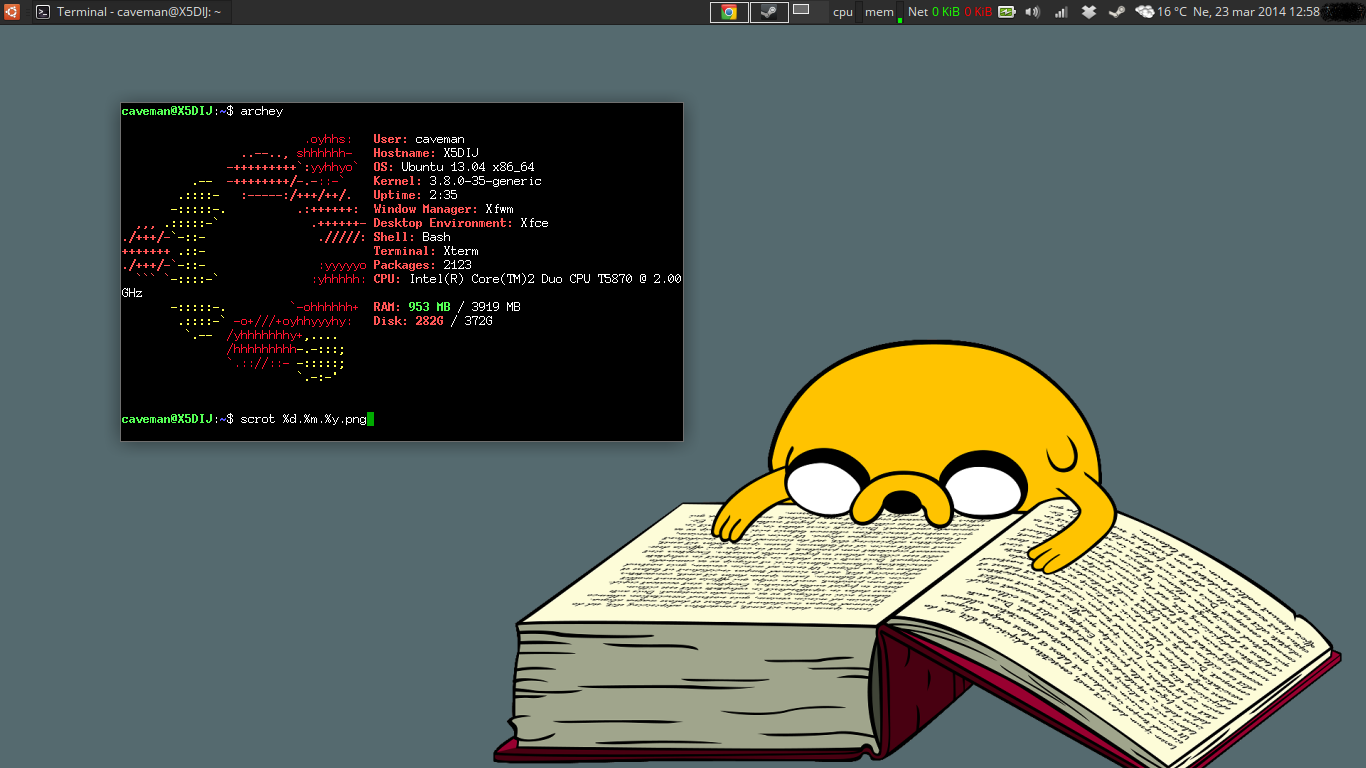1366x768 pixels.
Task: Click the 16 °C temperature reading
Action: pos(1172,12)
